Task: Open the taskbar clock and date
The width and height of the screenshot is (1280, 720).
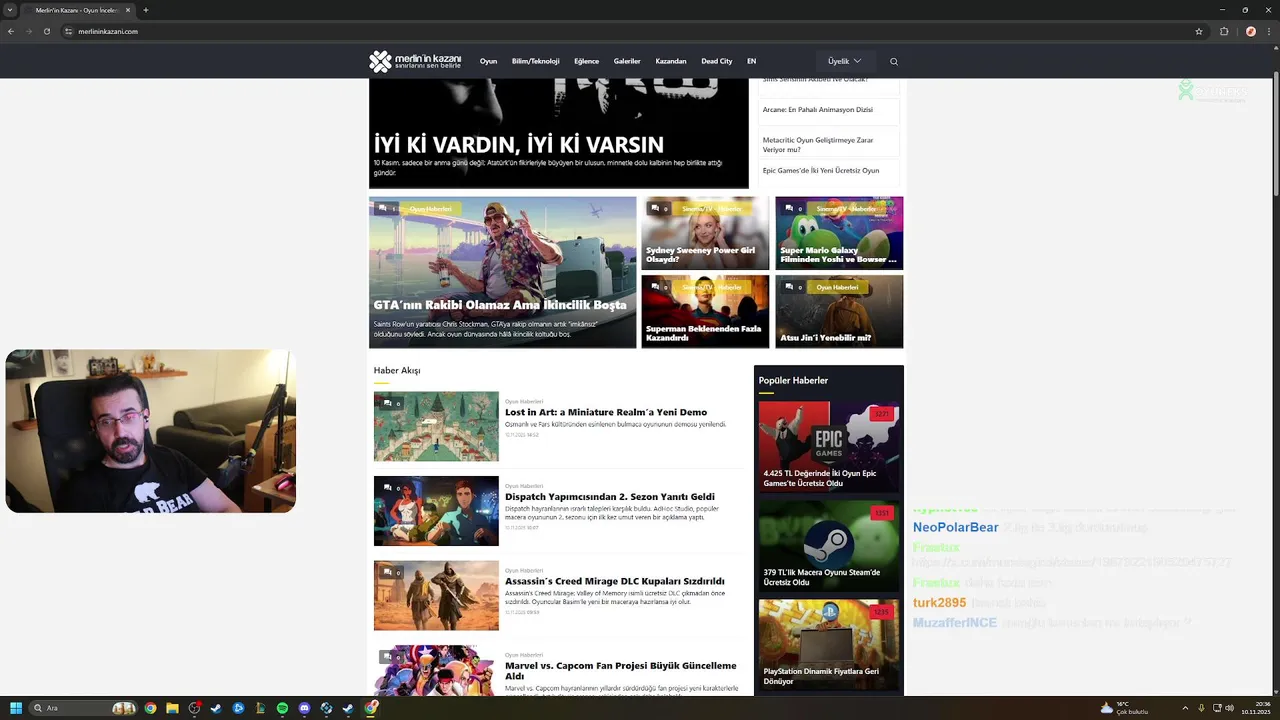Action: click(x=1255, y=708)
